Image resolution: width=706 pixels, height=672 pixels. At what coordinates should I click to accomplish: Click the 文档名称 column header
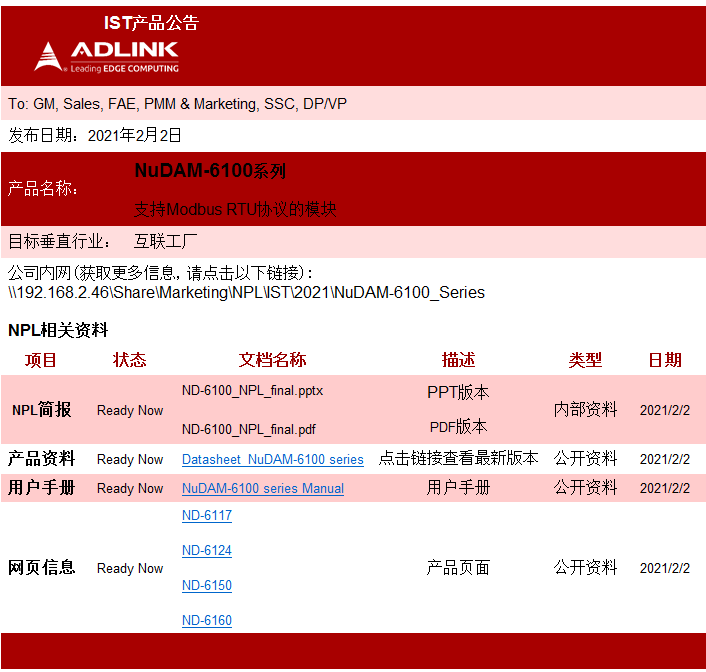272,360
